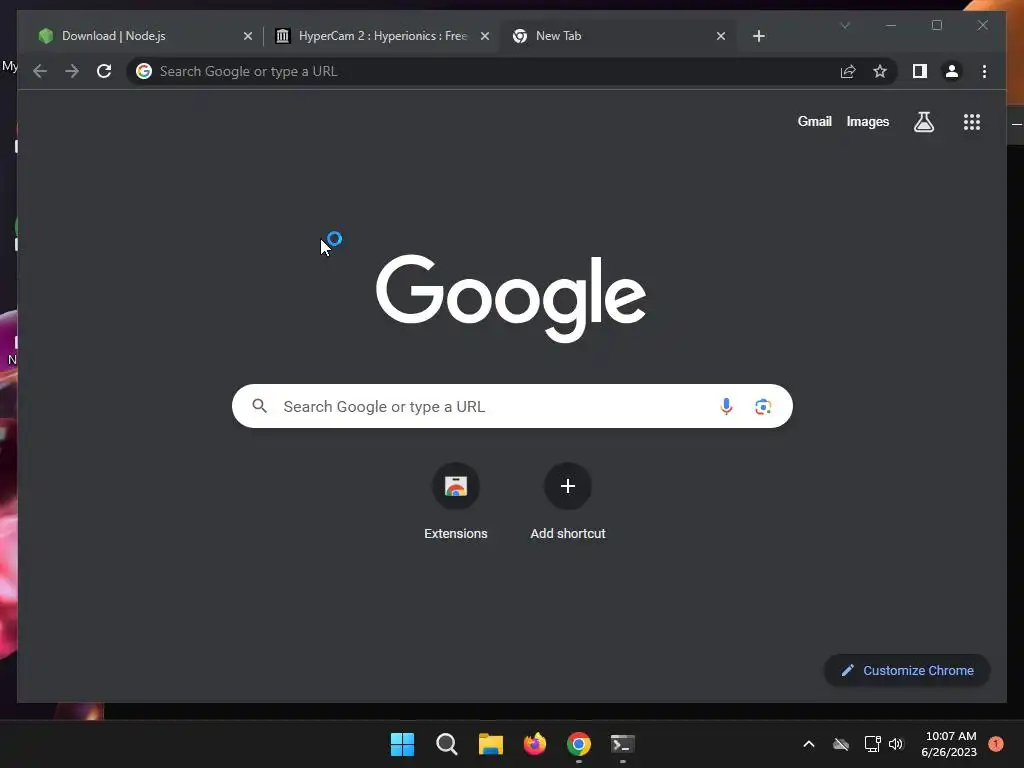The image size is (1024, 768).
Task: Open the Chrome three-dot menu
Action: pos(984,71)
